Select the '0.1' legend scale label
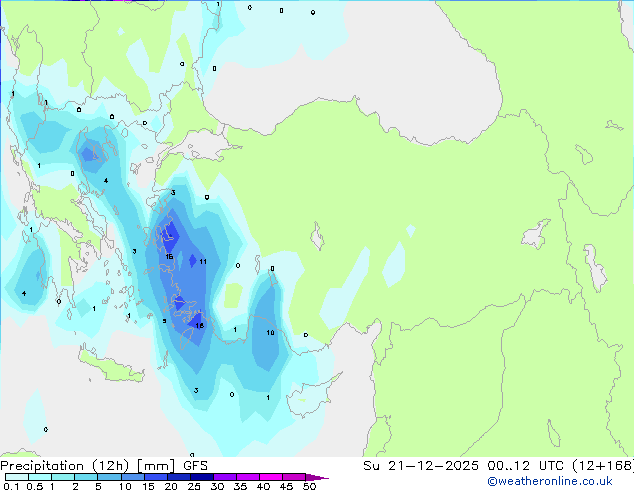 point(11,486)
